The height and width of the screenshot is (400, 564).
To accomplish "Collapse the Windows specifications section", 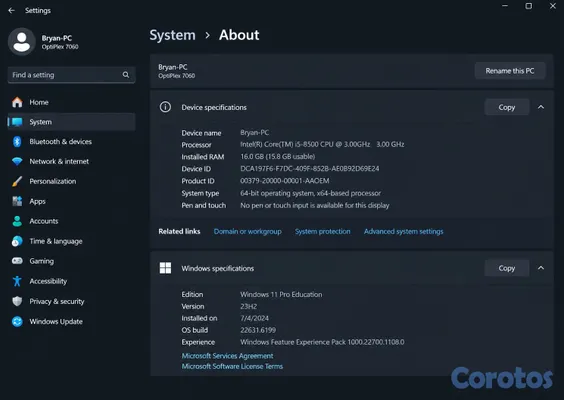I will (541, 268).
